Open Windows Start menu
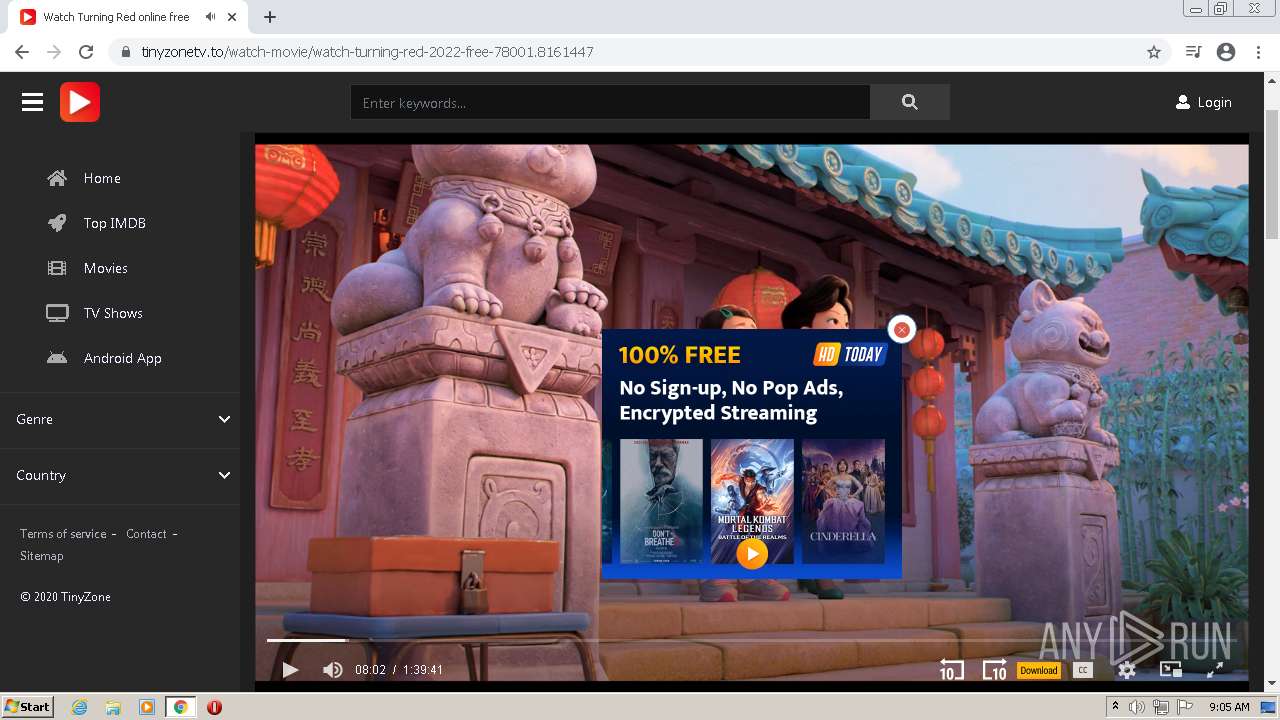 pos(28,707)
